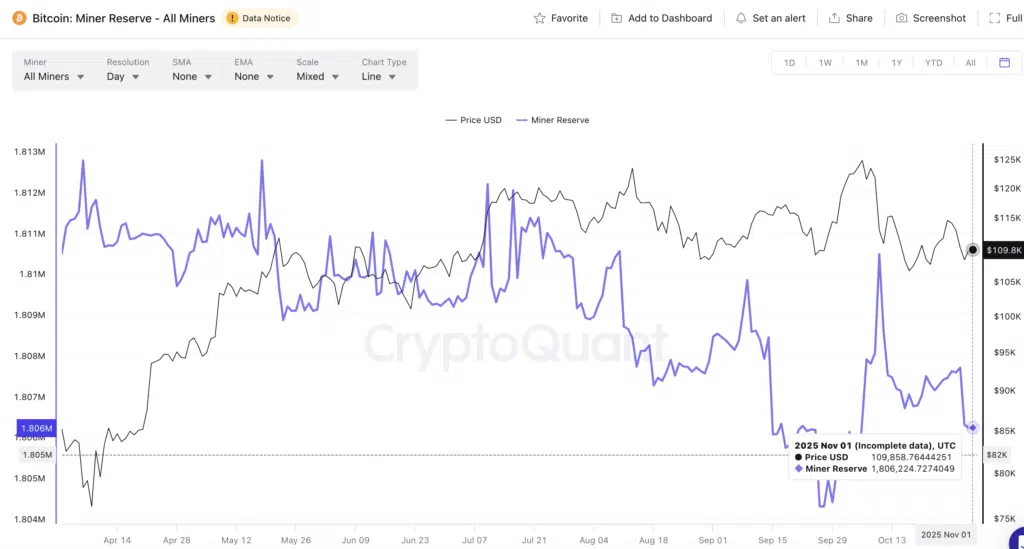Click the $109.8K current price marker
The width and height of the screenshot is (1024, 549).
1003,251
